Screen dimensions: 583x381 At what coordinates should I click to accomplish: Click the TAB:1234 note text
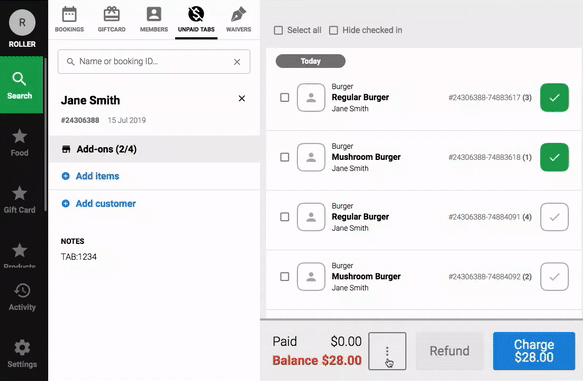(79, 257)
